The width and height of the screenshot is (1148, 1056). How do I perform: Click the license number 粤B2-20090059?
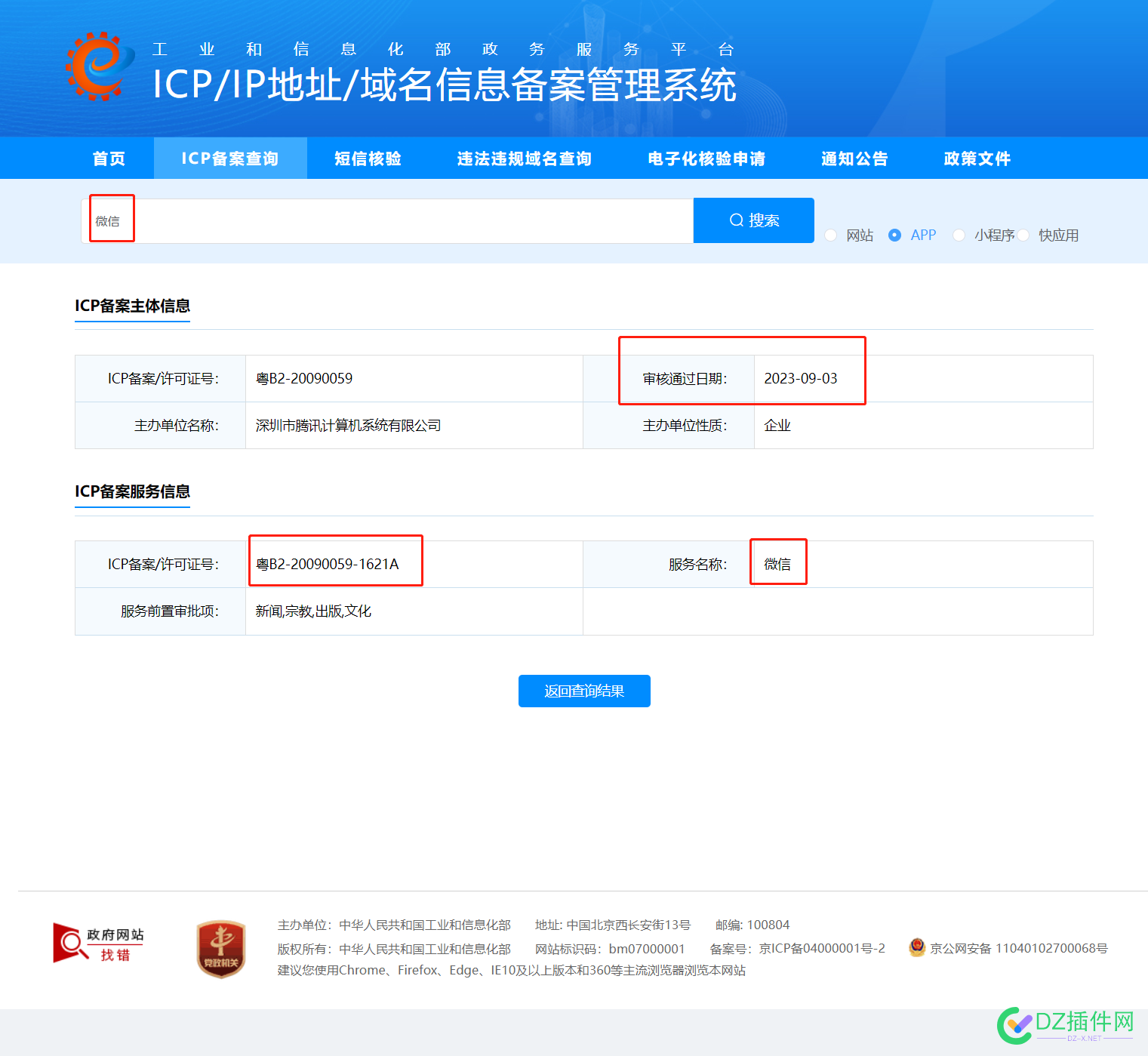point(304,378)
